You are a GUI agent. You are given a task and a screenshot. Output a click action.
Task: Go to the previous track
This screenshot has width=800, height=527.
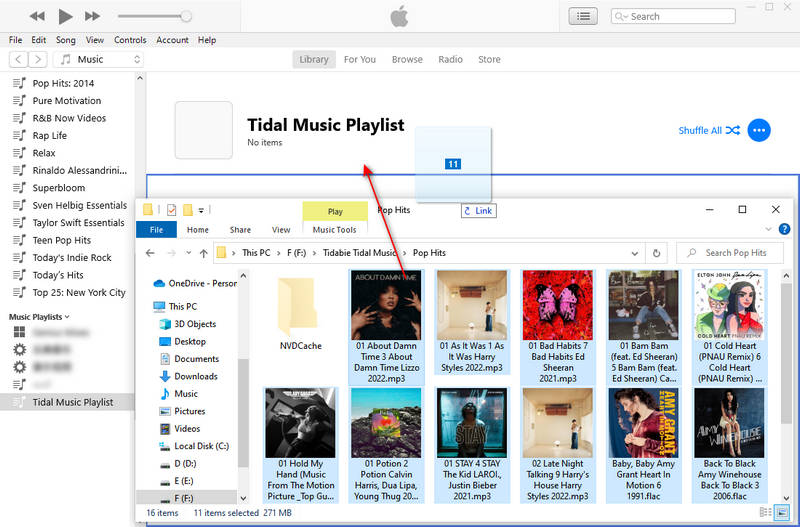pos(37,16)
